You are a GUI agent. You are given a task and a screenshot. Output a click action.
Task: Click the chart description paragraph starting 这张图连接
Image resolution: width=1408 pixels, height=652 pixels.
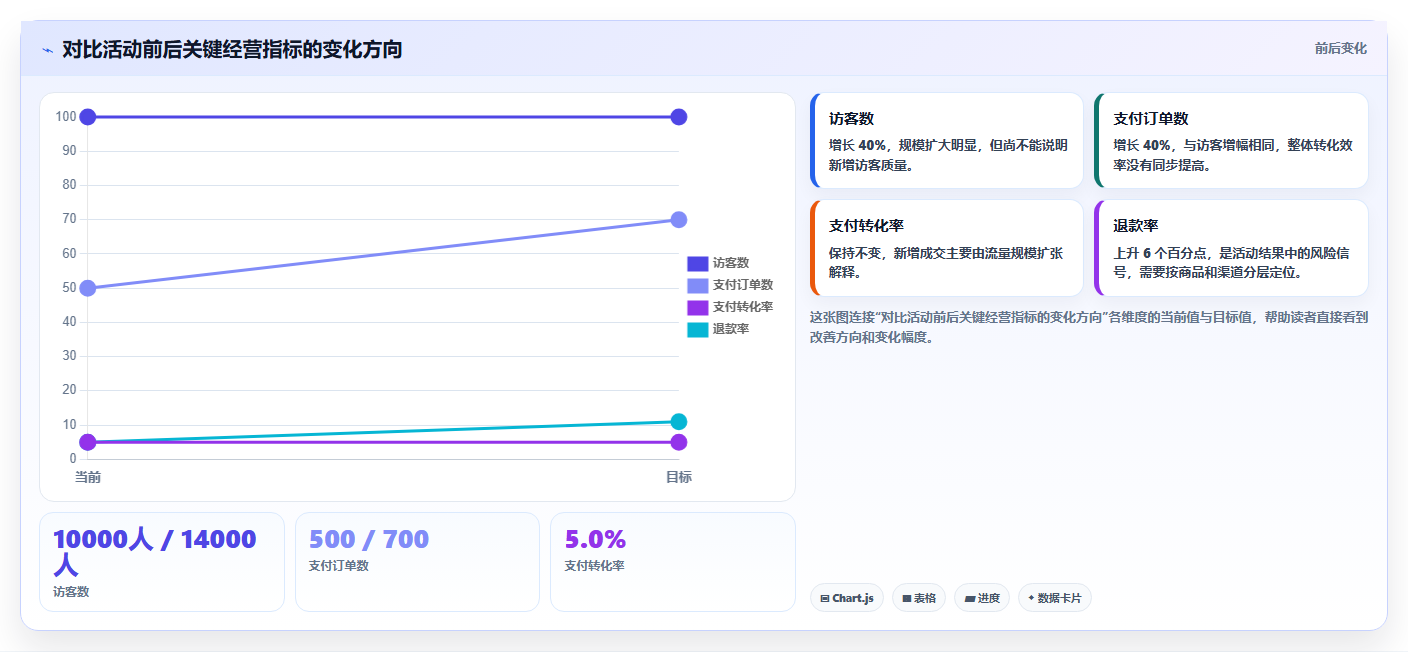click(x=1089, y=327)
